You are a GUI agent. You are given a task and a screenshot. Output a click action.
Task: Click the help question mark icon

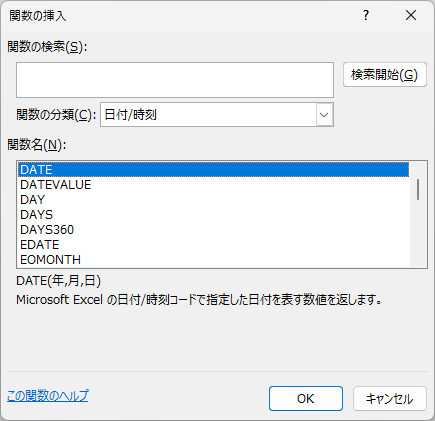tap(366, 15)
